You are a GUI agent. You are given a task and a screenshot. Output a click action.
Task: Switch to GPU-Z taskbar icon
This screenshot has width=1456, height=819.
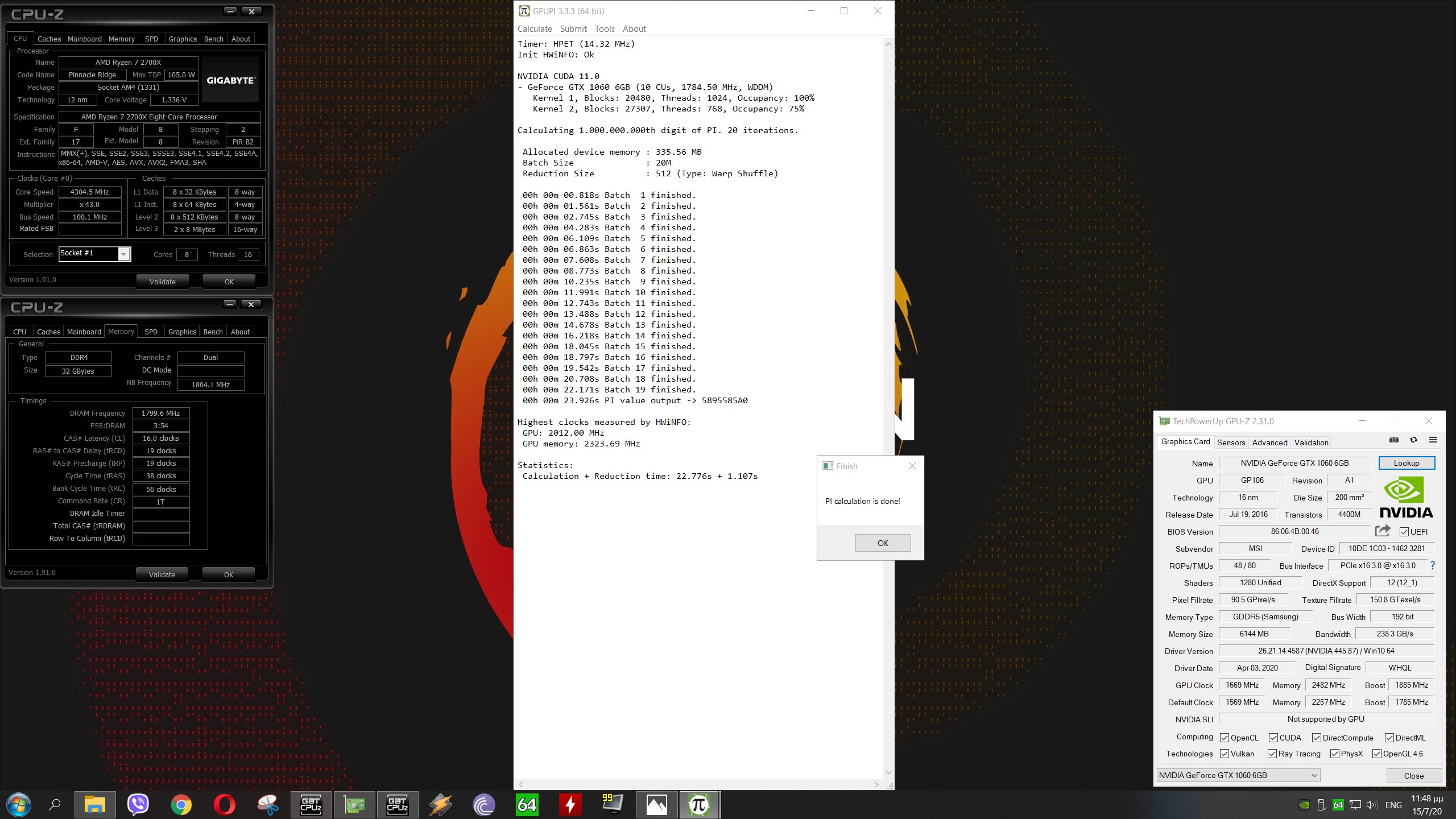tap(354, 805)
